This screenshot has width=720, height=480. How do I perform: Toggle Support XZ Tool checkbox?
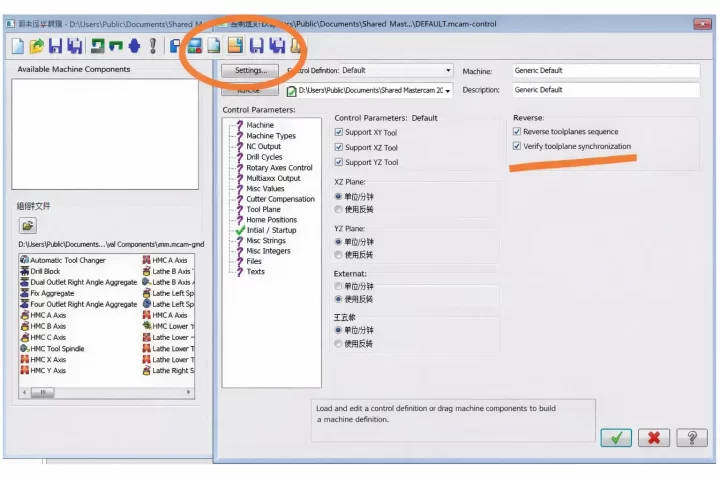click(339, 147)
